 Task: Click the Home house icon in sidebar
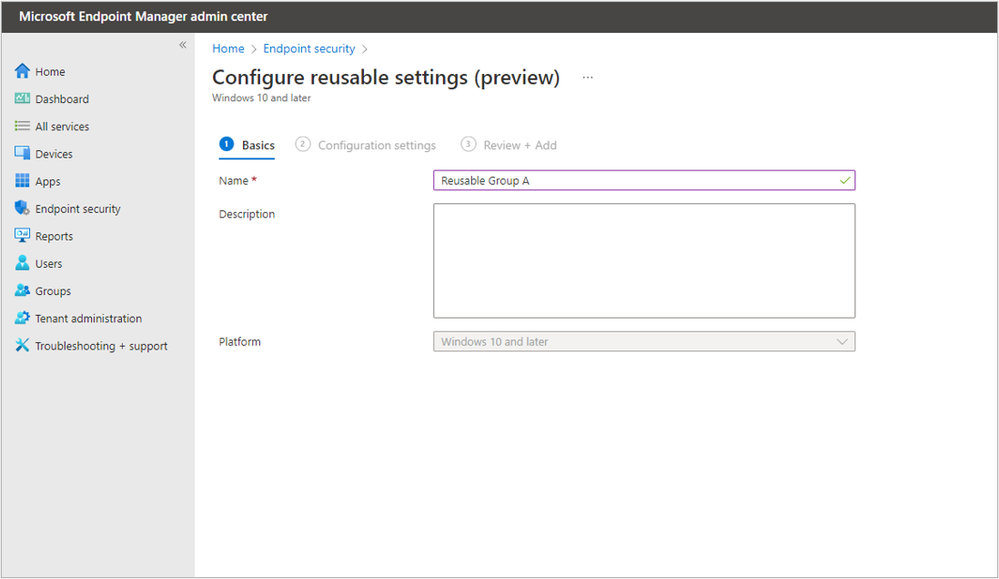22,71
